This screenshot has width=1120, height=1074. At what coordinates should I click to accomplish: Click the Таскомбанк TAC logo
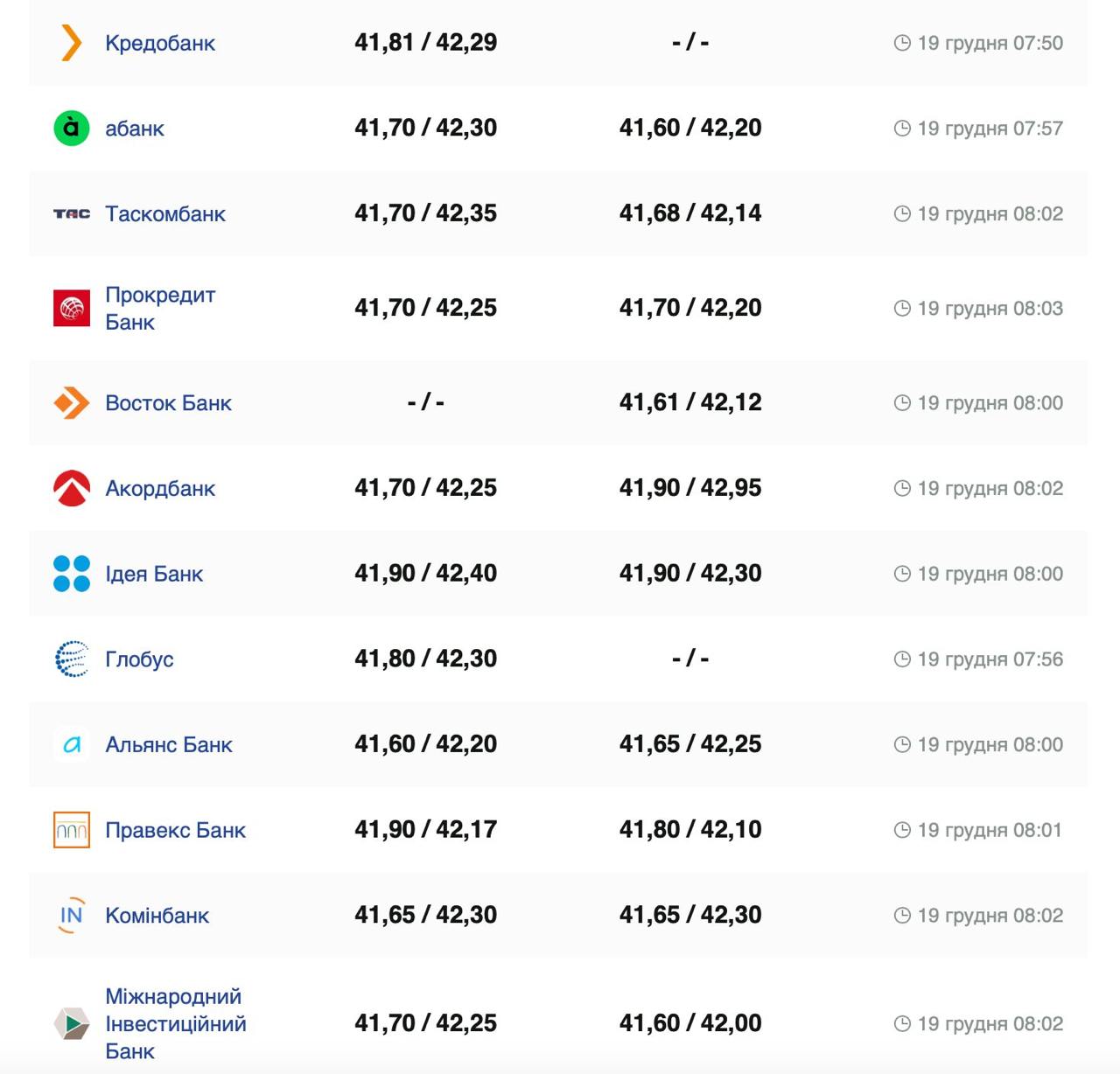[x=72, y=214]
